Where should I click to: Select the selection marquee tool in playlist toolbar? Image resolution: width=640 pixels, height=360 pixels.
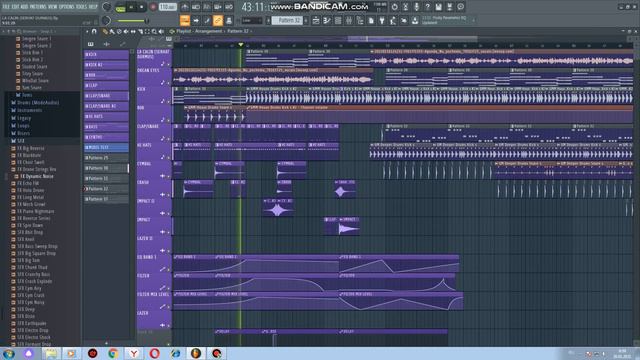pyautogui.click(x=147, y=31)
